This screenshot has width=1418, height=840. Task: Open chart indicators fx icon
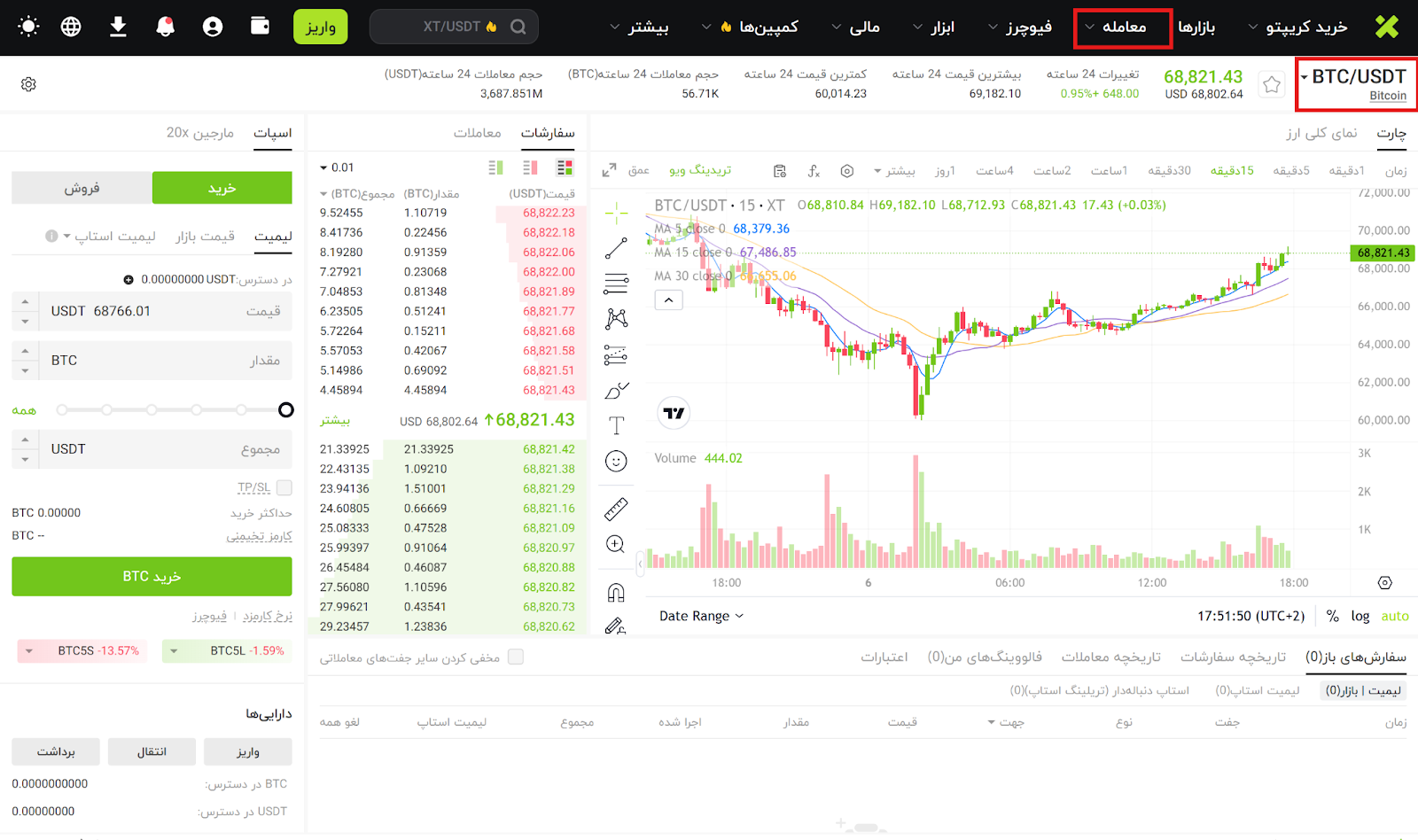coord(814,171)
